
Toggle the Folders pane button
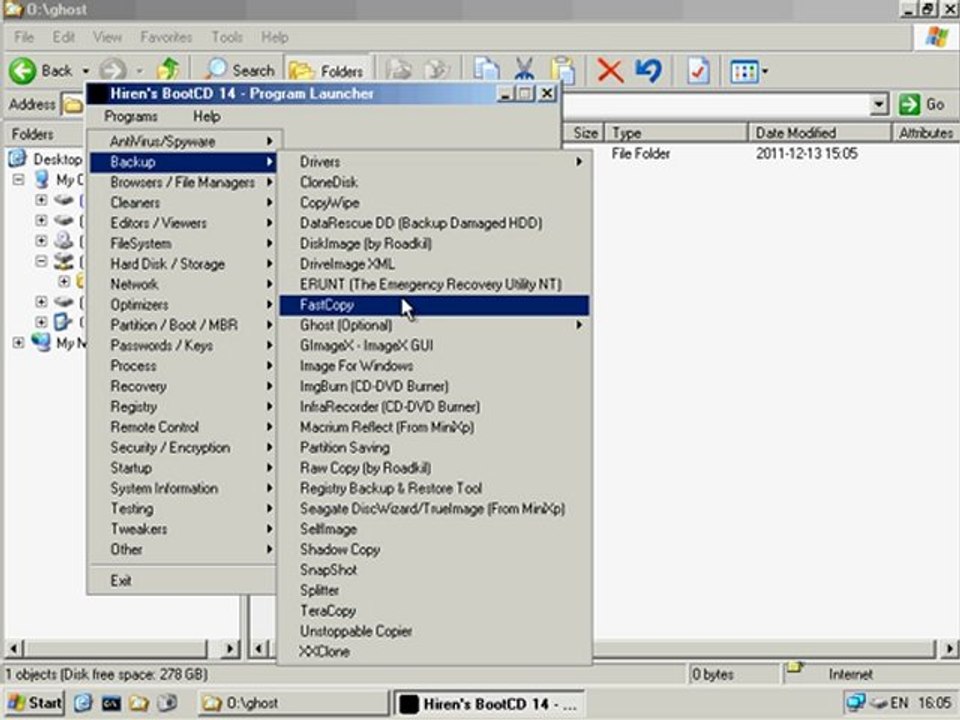tap(326, 72)
